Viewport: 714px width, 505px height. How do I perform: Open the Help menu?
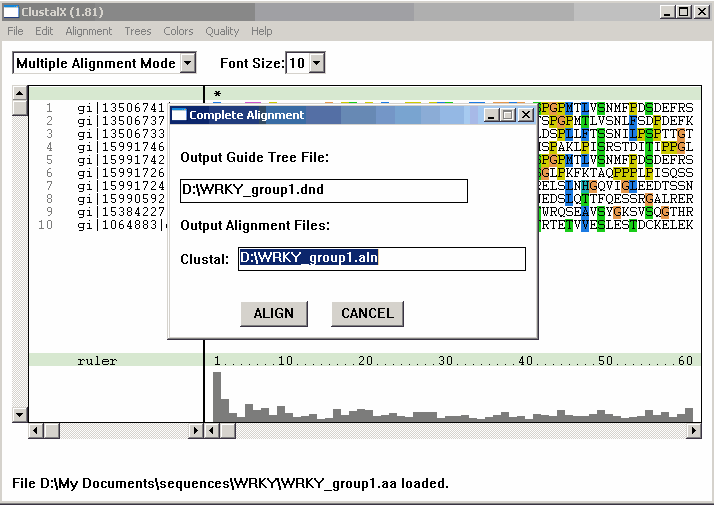261,31
